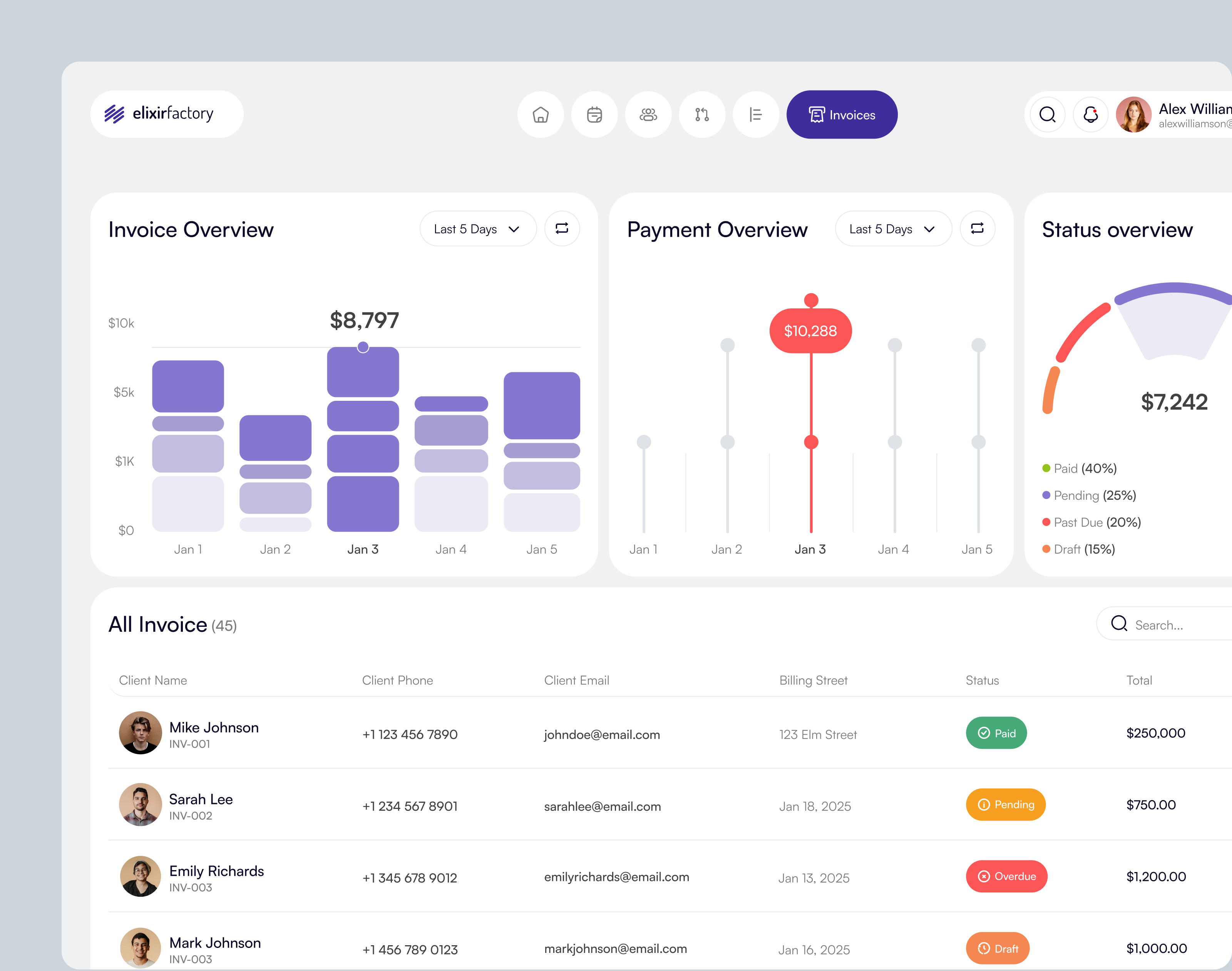The height and width of the screenshot is (971, 1232).
Task: Click the pull request icon
Action: pyautogui.click(x=701, y=115)
